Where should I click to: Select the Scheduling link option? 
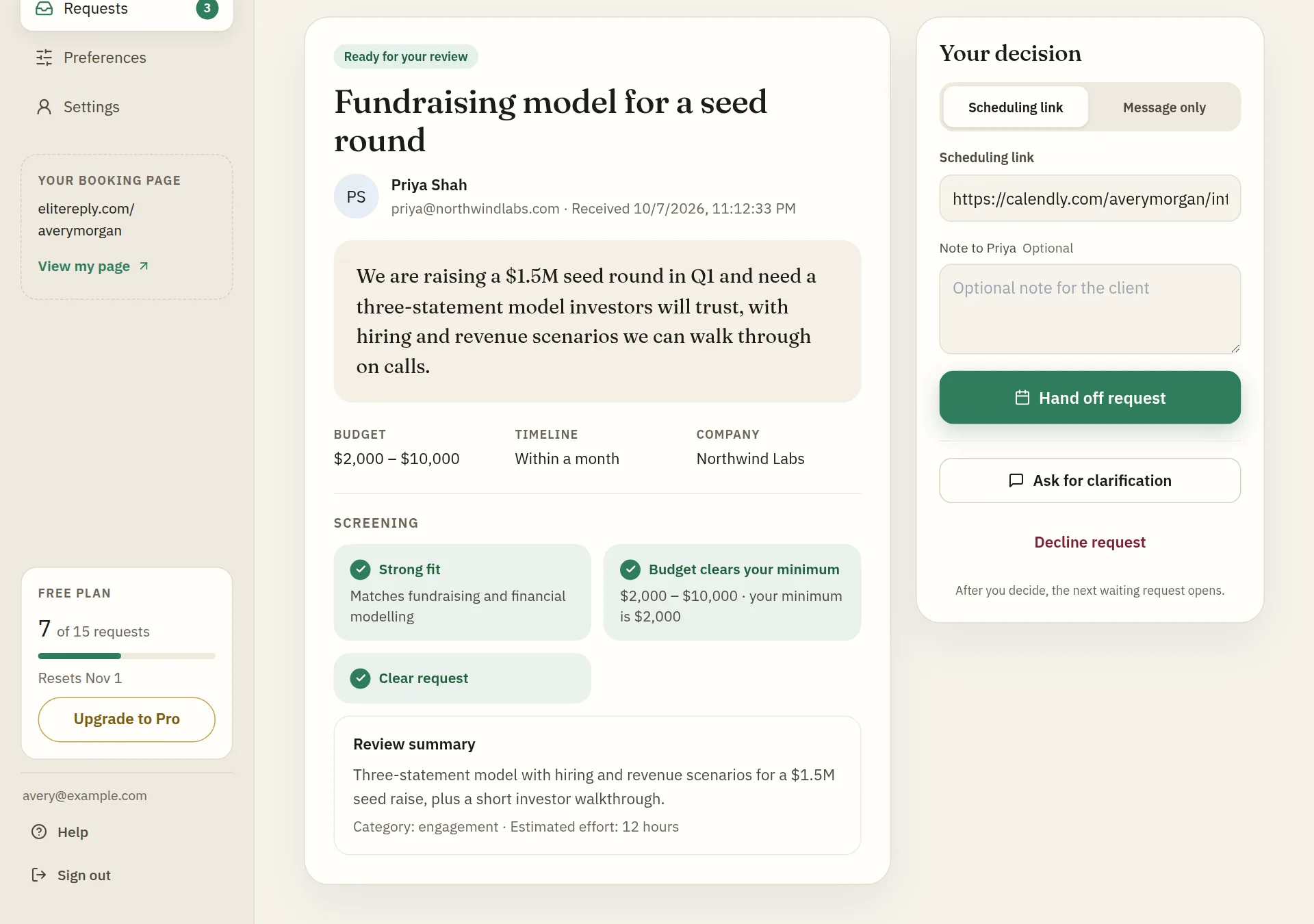[x=1016, y=107]
